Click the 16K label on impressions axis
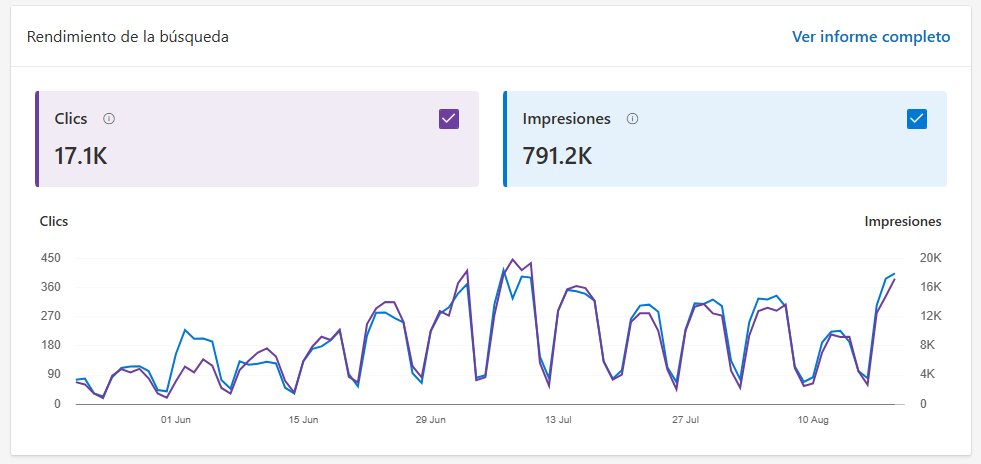 click(931, 288)
